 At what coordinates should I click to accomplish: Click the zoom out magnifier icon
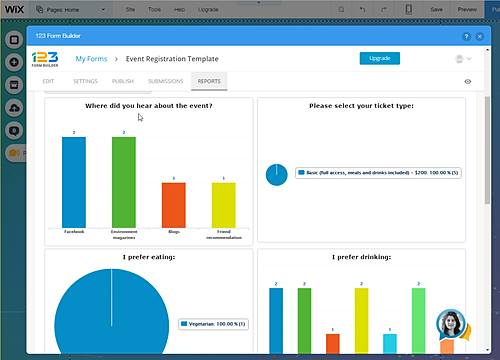(341, 9)
